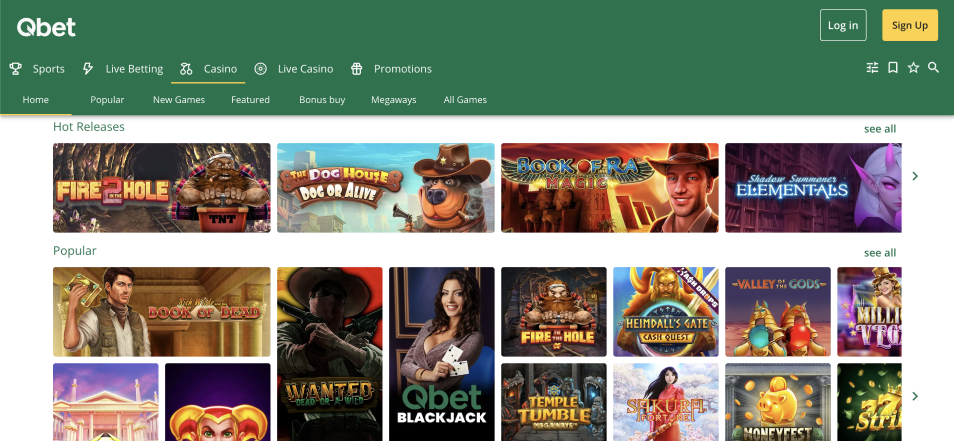
Task: Select the Home tab
Action: click(x=35, y=100)
